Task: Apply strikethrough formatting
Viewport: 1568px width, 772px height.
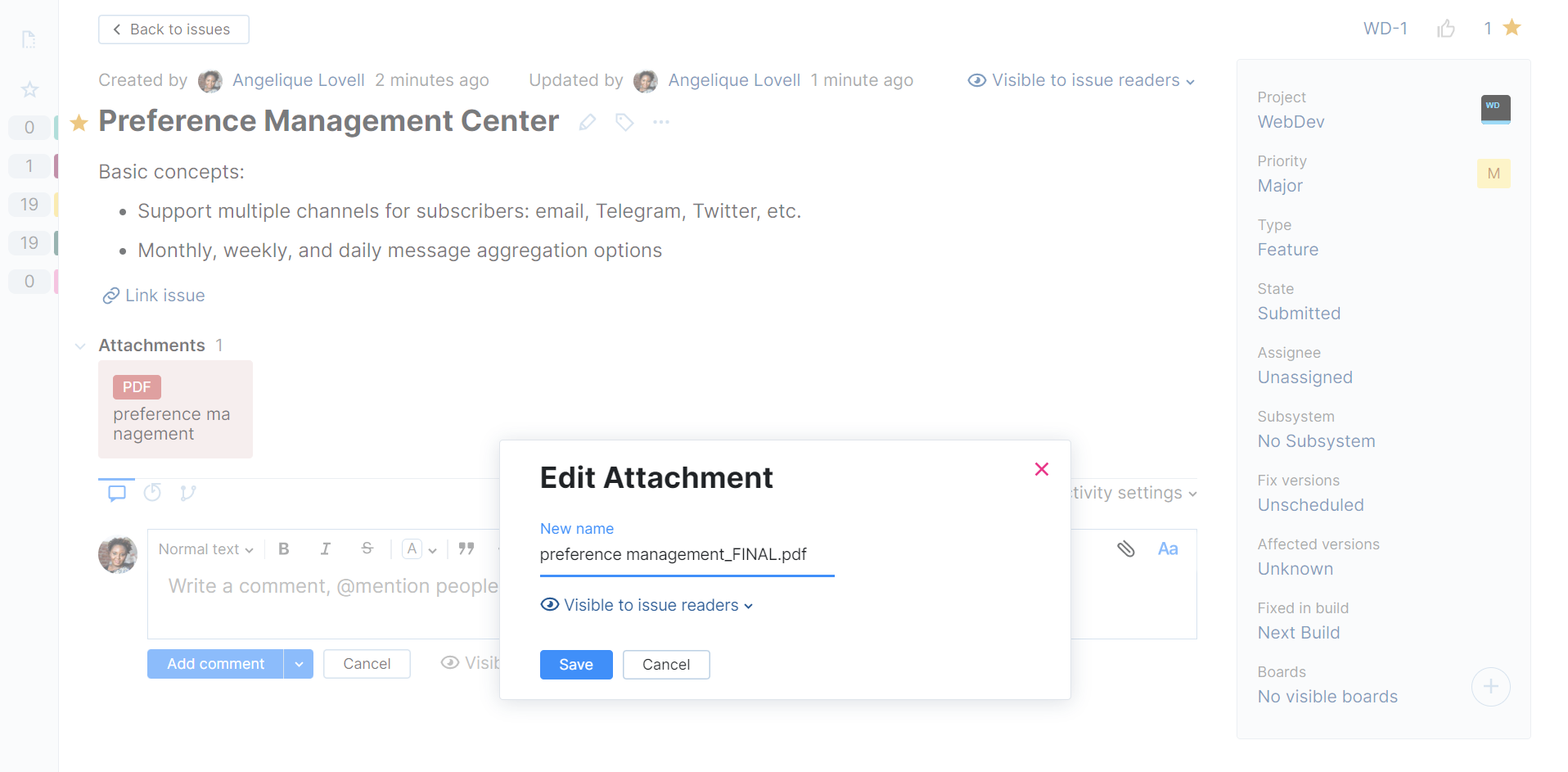Action: (366, 549)
